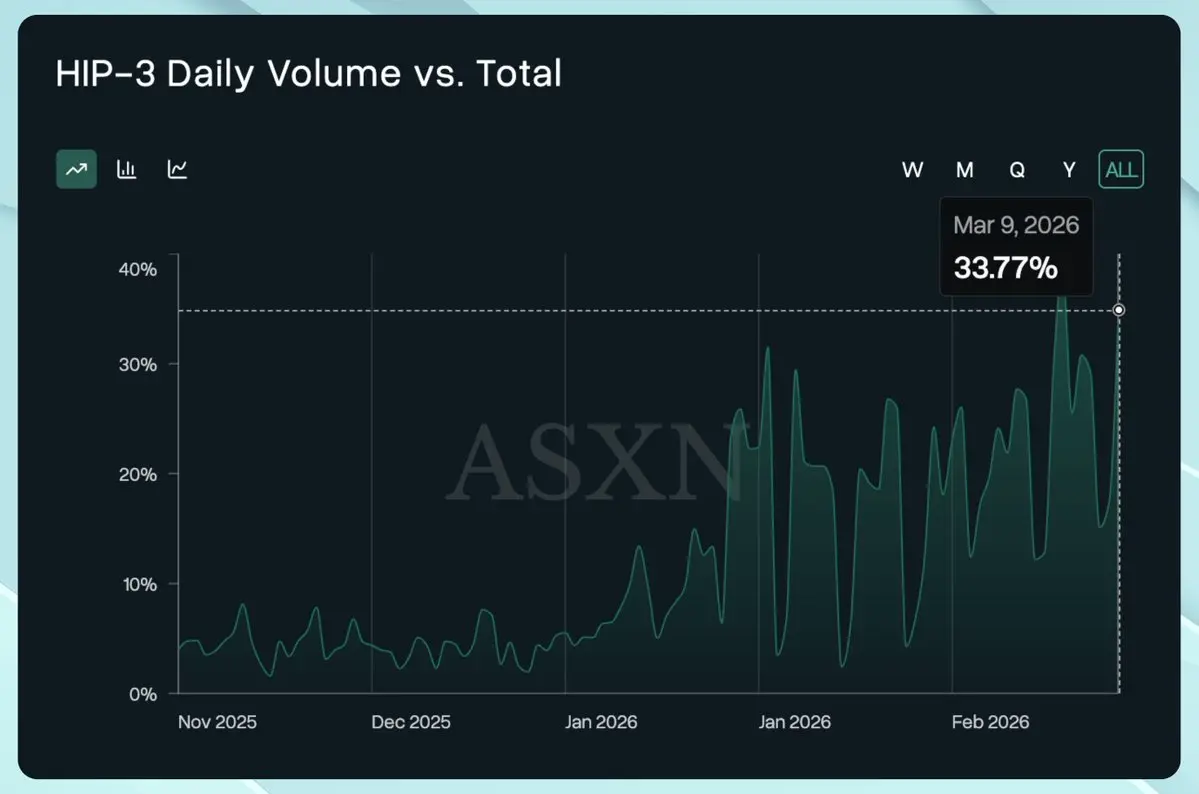
Task: Switch to the line graph axes icon
Action: 177,169
